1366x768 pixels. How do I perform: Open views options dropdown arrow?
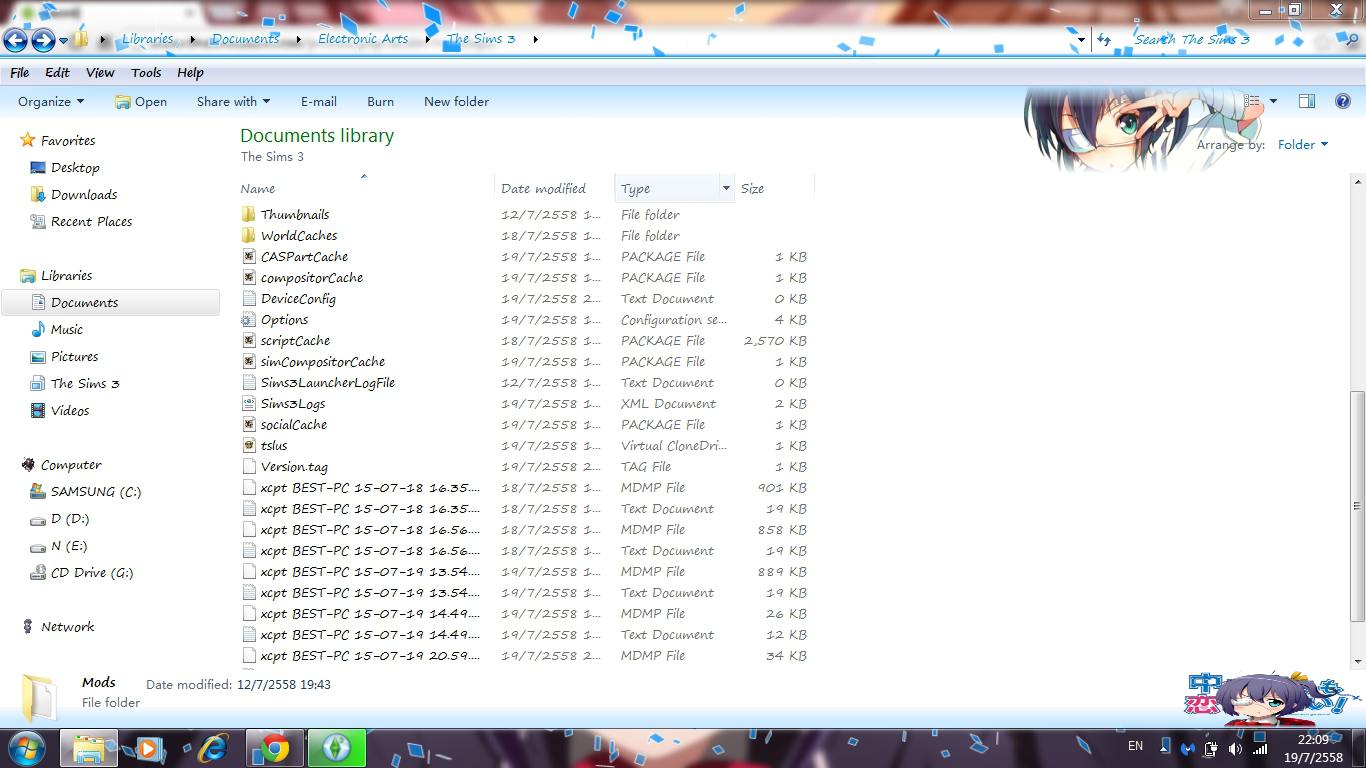(x=1273, y=101)
